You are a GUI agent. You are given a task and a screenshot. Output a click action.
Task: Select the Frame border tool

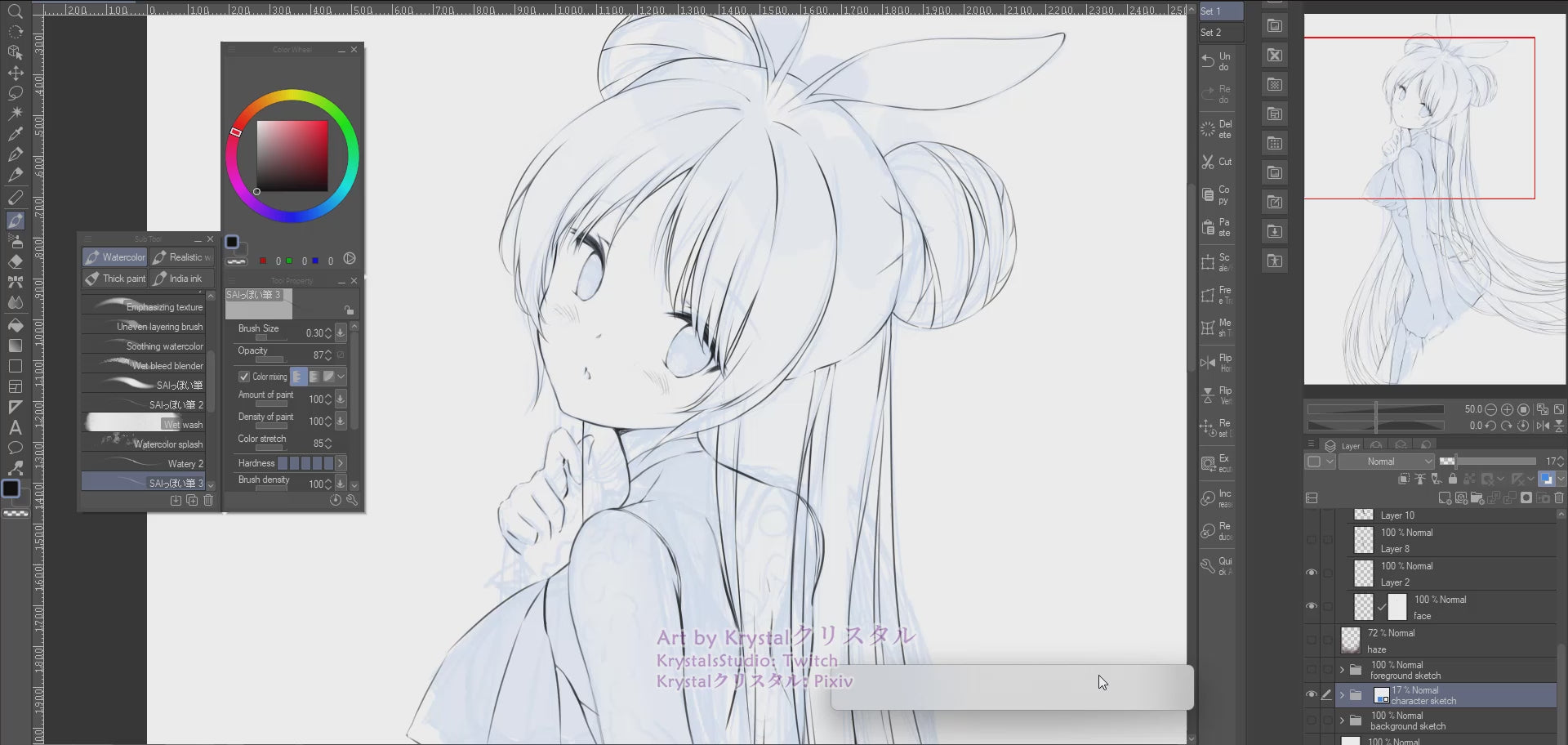(x=15, y=386)
